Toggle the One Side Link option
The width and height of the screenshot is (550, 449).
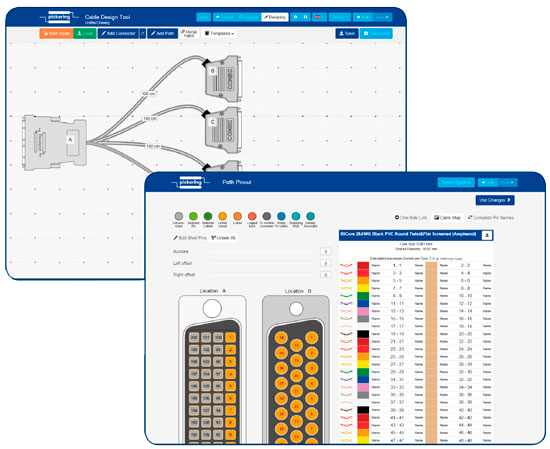pos(411,218)
